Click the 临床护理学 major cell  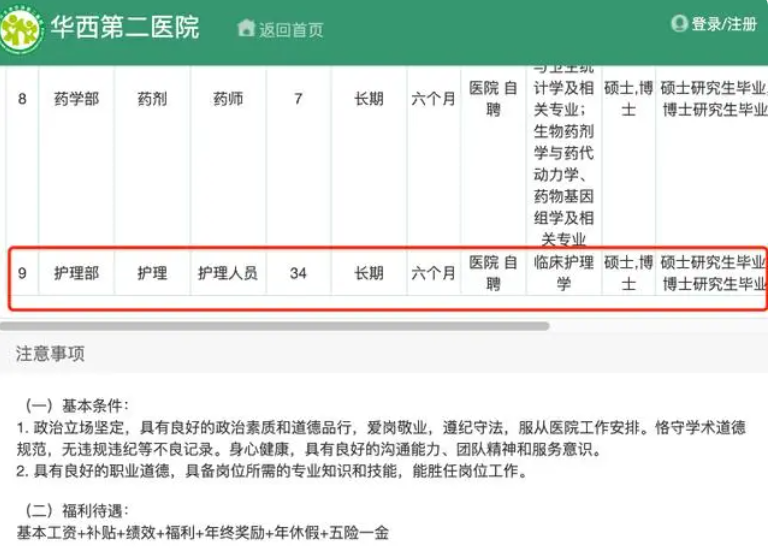564,273
